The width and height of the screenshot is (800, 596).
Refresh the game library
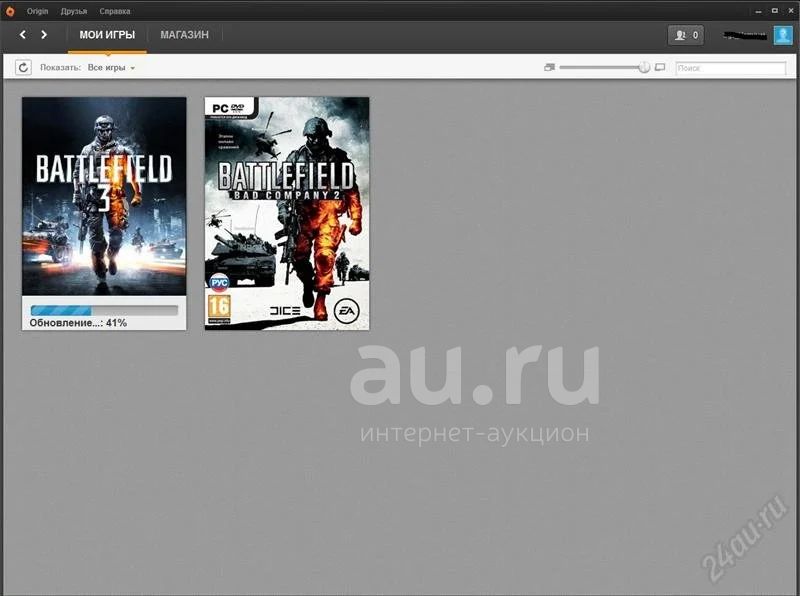coord(23,67)
